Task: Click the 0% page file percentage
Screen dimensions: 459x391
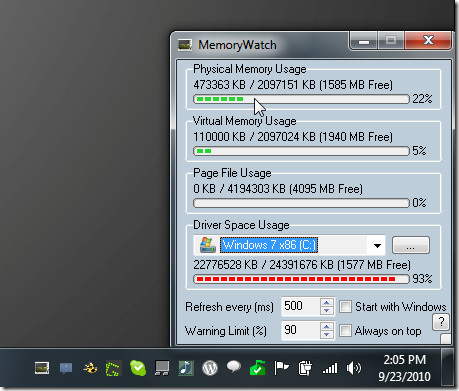Action: 419,203
